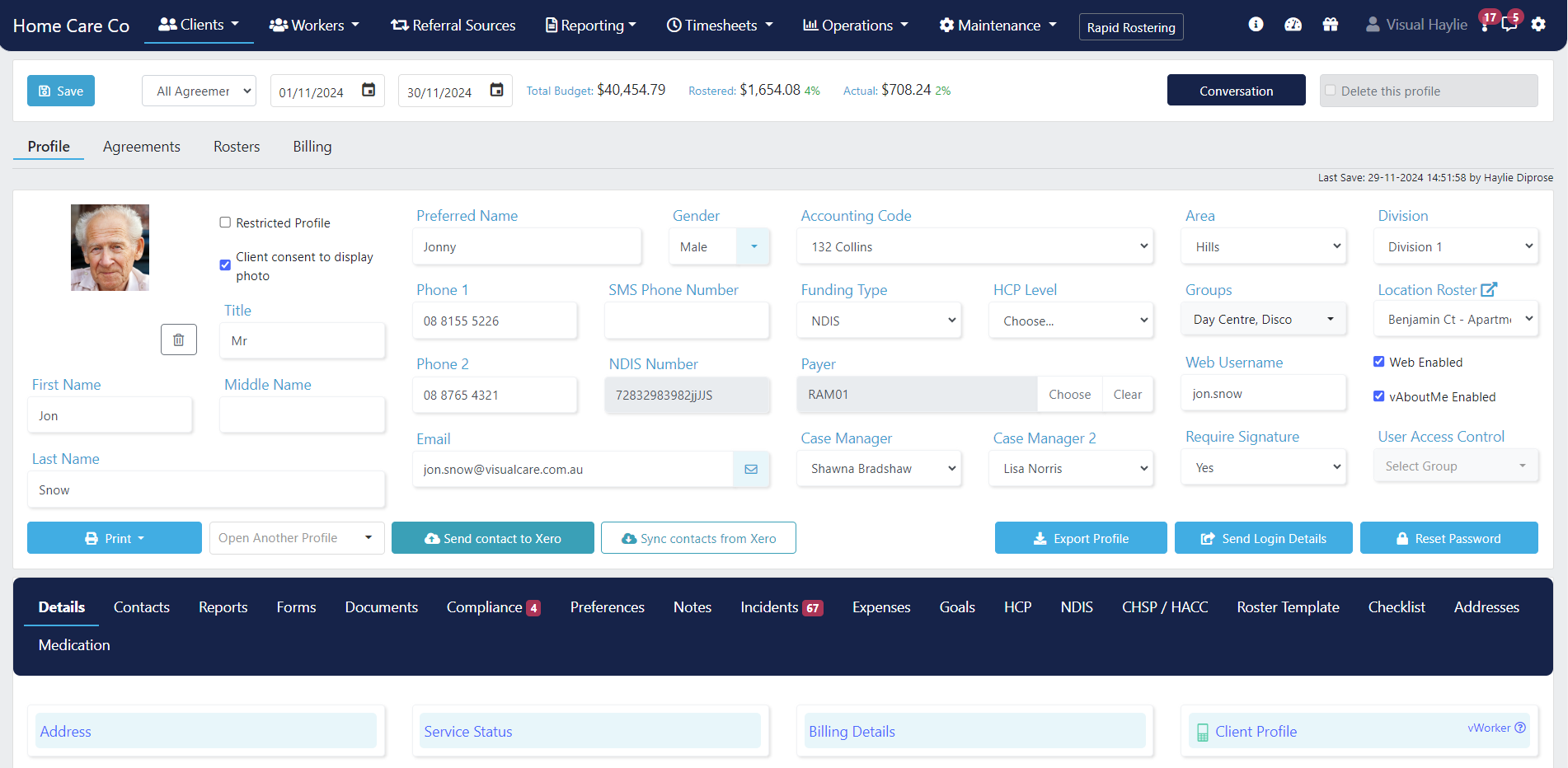Screen dimensions: 1568x768
Task: Click the client profile photo
Action: click(110, 247)
